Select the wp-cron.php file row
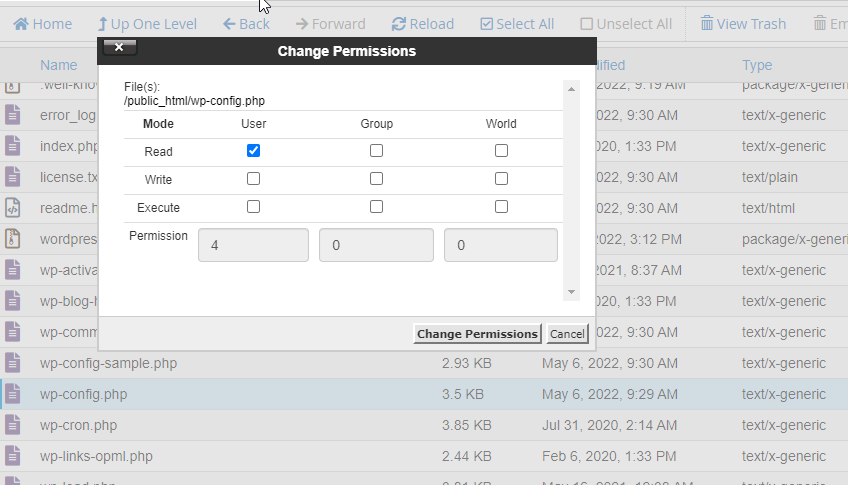Viewport: 848px width, 485px height. point(424,425)
